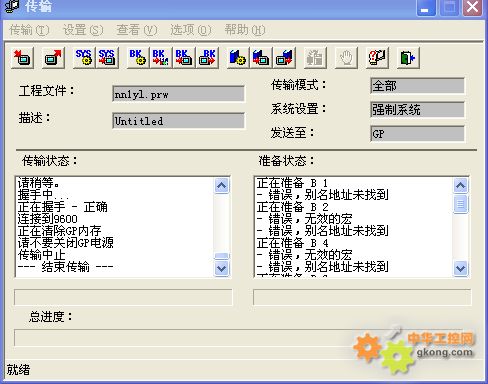Click up arrow of 传输状态 scrollbar
Image resolution: width=488 pixels, height=384 pixels.
pos(222,185)
